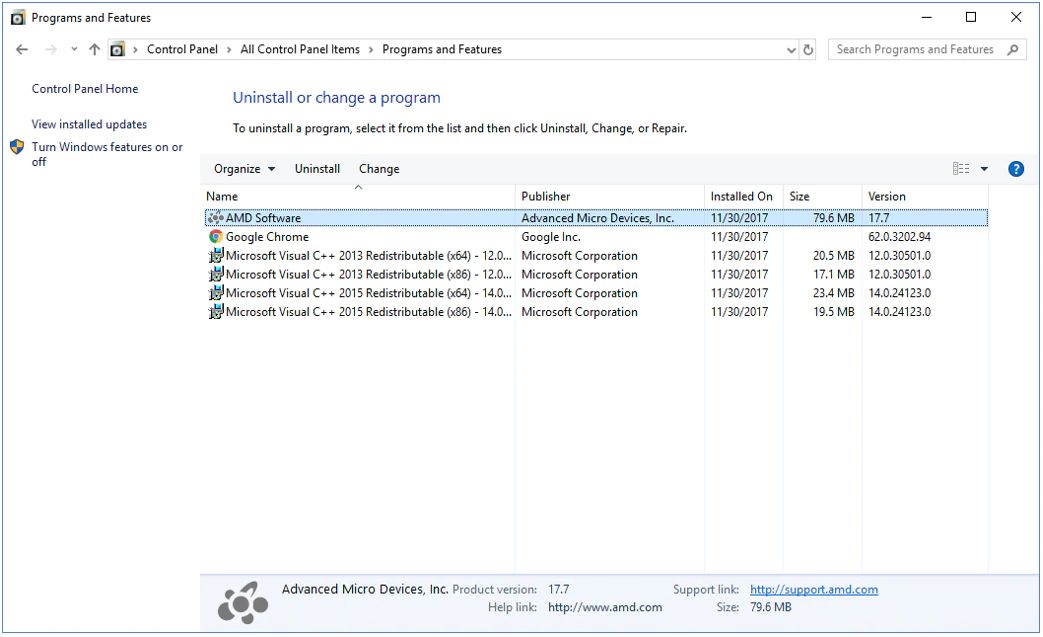1043x637 pixels.
Task: Click the 79.6 MB size cell
Action: click(x=833, y=218)
